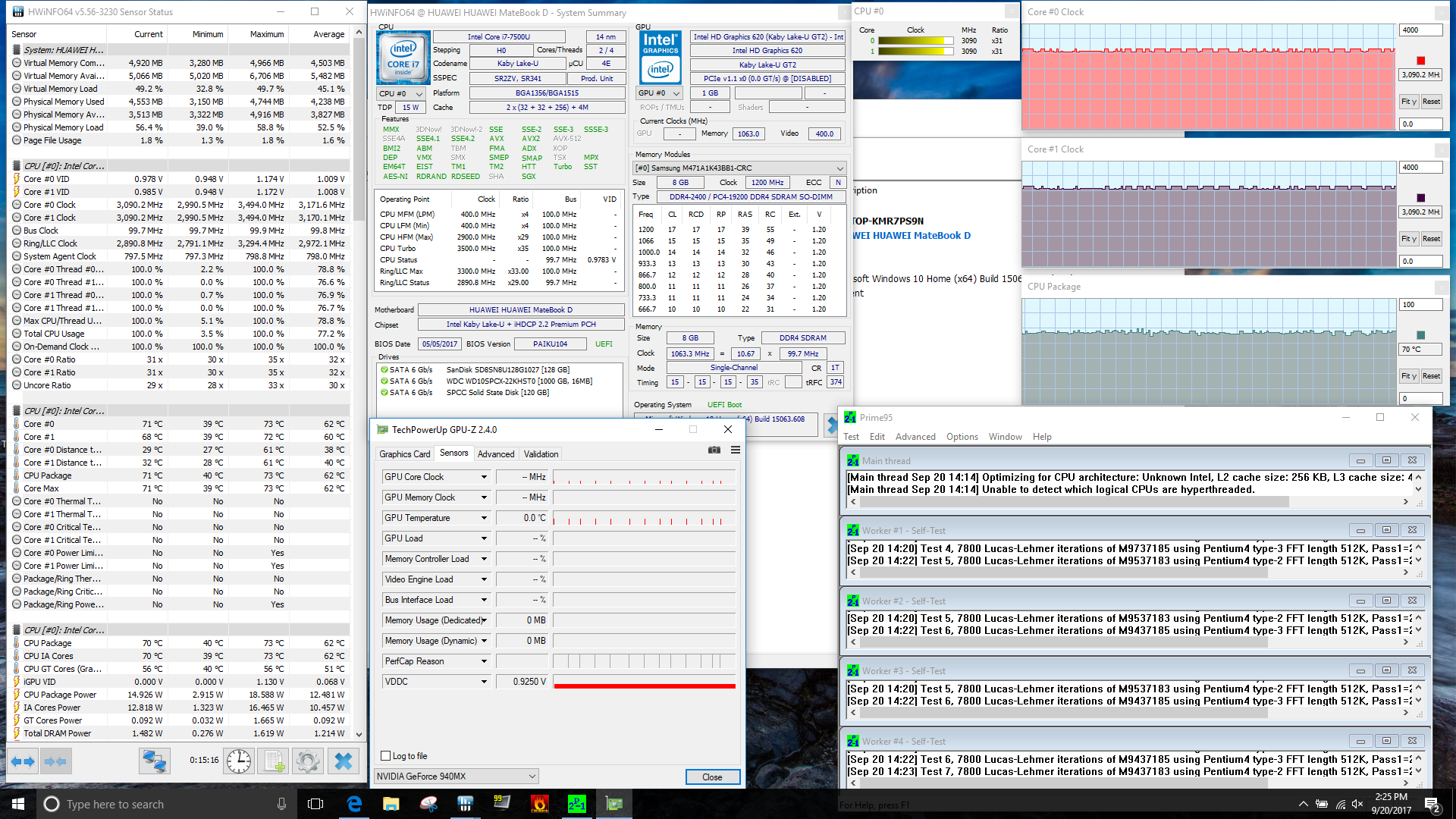This screenshot has width=1456, height=819.
Task: Enable the Log to file checkbox
Action: click(386, 755)
